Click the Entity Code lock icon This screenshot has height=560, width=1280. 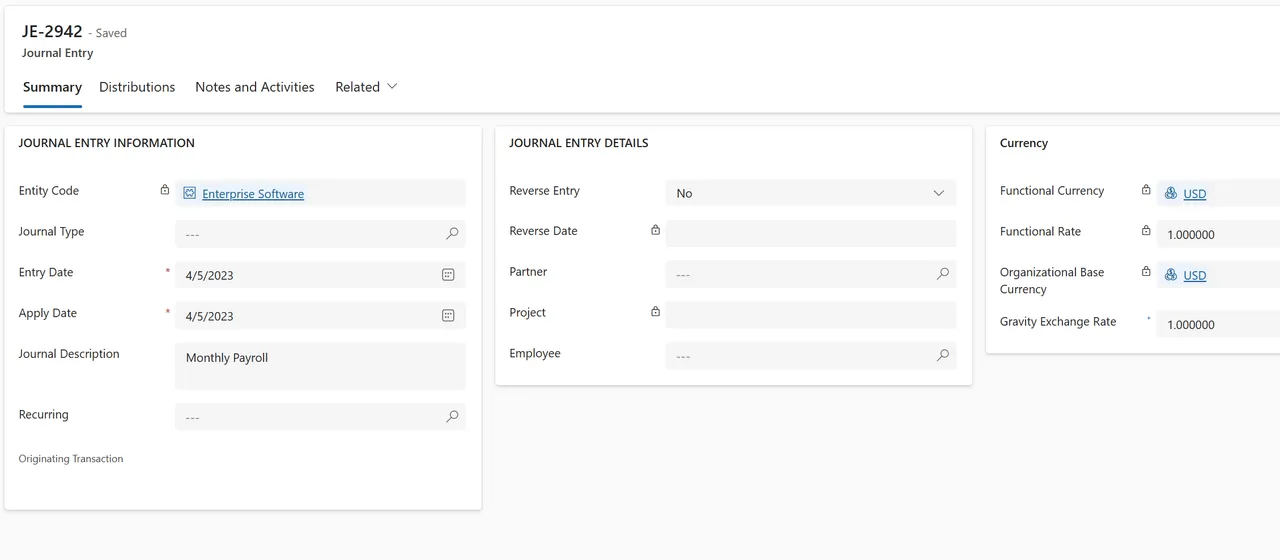pyautogui.click(x=165, y=190)
